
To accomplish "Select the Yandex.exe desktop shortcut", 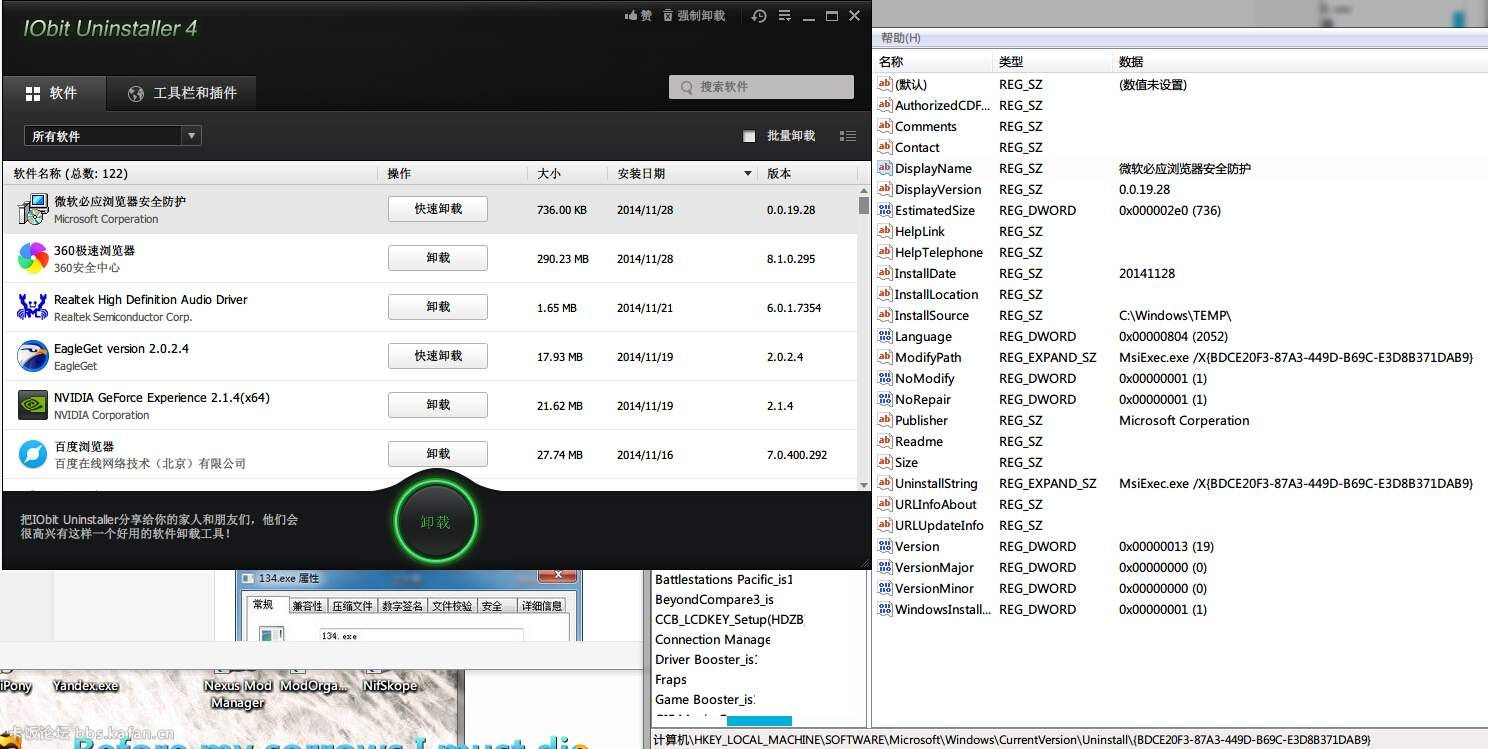I will [85, 686].
